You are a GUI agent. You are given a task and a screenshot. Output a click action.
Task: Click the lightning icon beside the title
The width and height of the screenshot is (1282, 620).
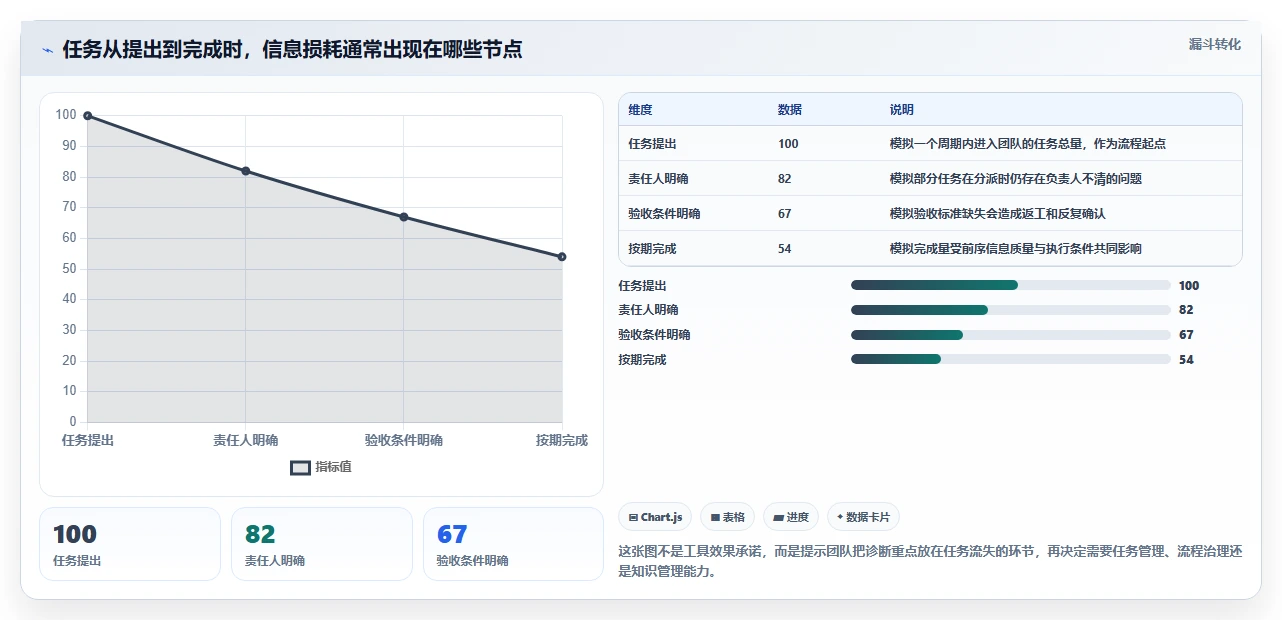coord(48,49)
